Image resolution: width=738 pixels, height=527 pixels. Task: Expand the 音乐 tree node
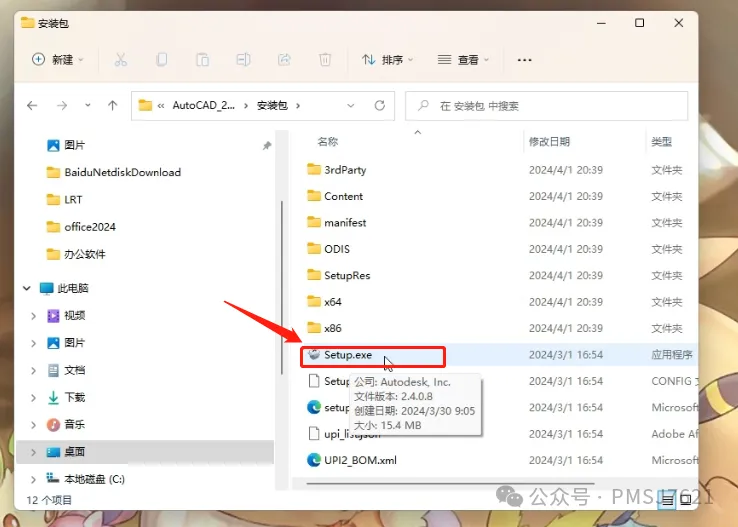(x=33, y=425)
